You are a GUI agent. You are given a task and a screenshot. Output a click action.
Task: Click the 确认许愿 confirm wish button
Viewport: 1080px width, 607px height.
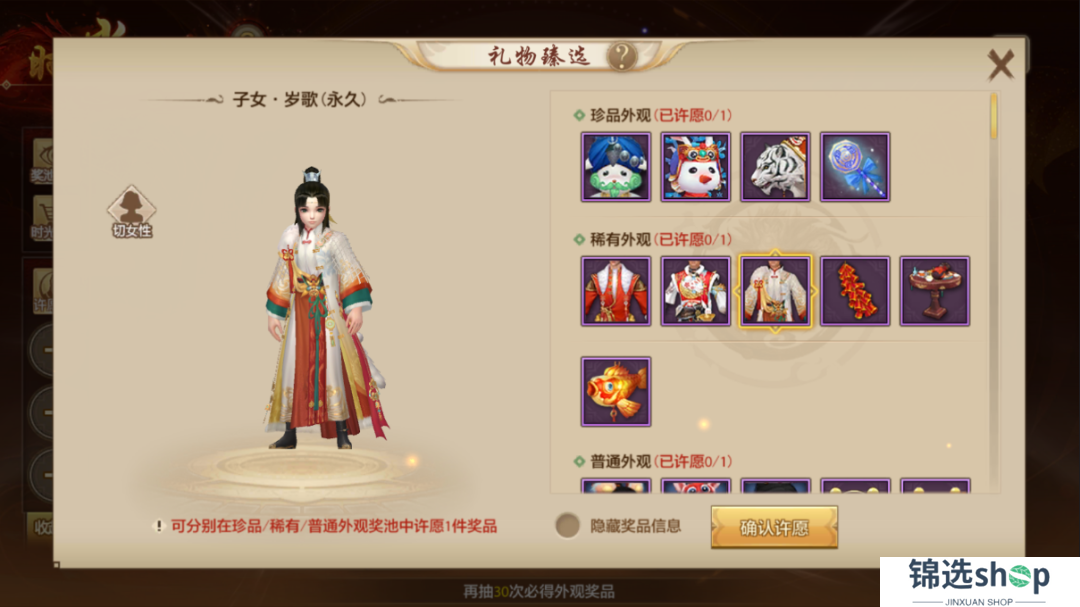(x=774, y=527)
